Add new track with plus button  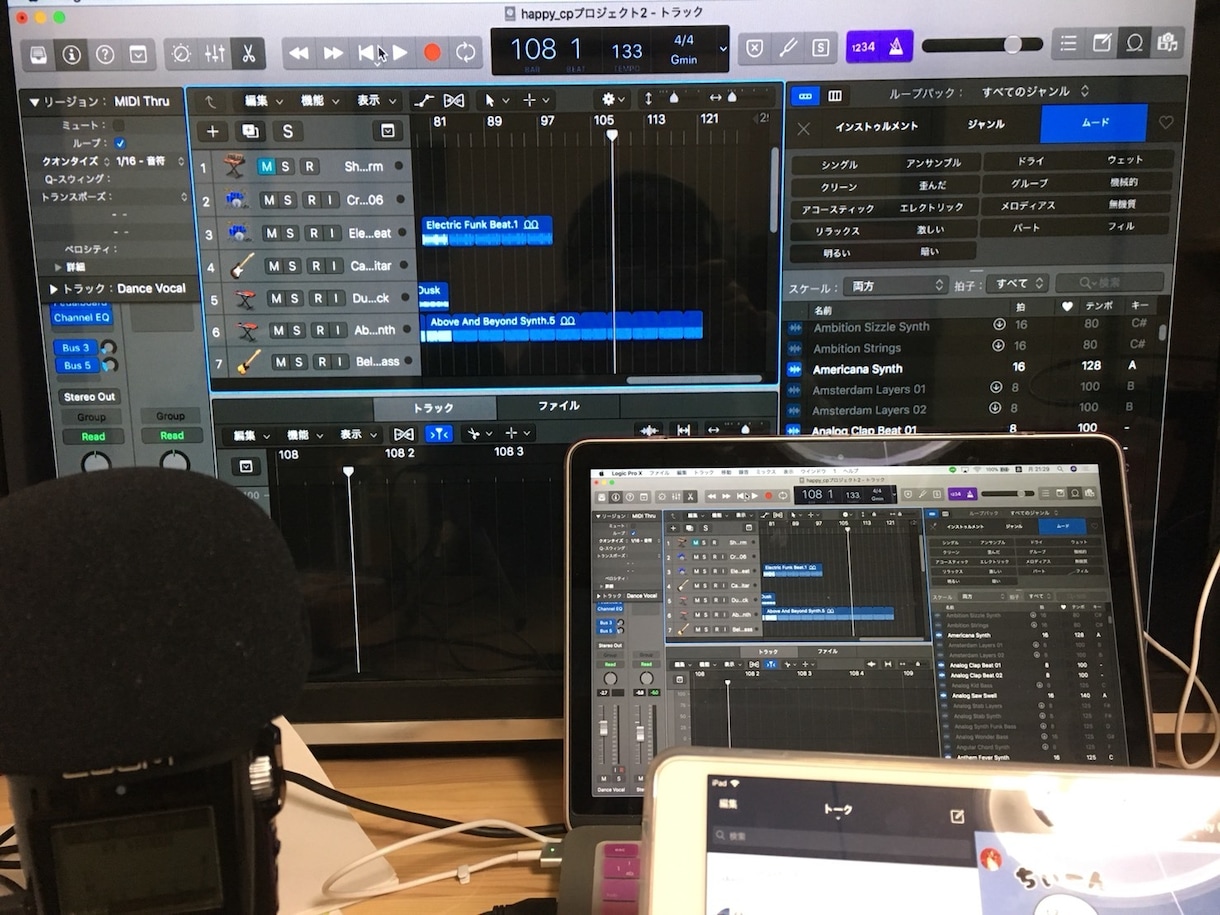coord(212,131)
